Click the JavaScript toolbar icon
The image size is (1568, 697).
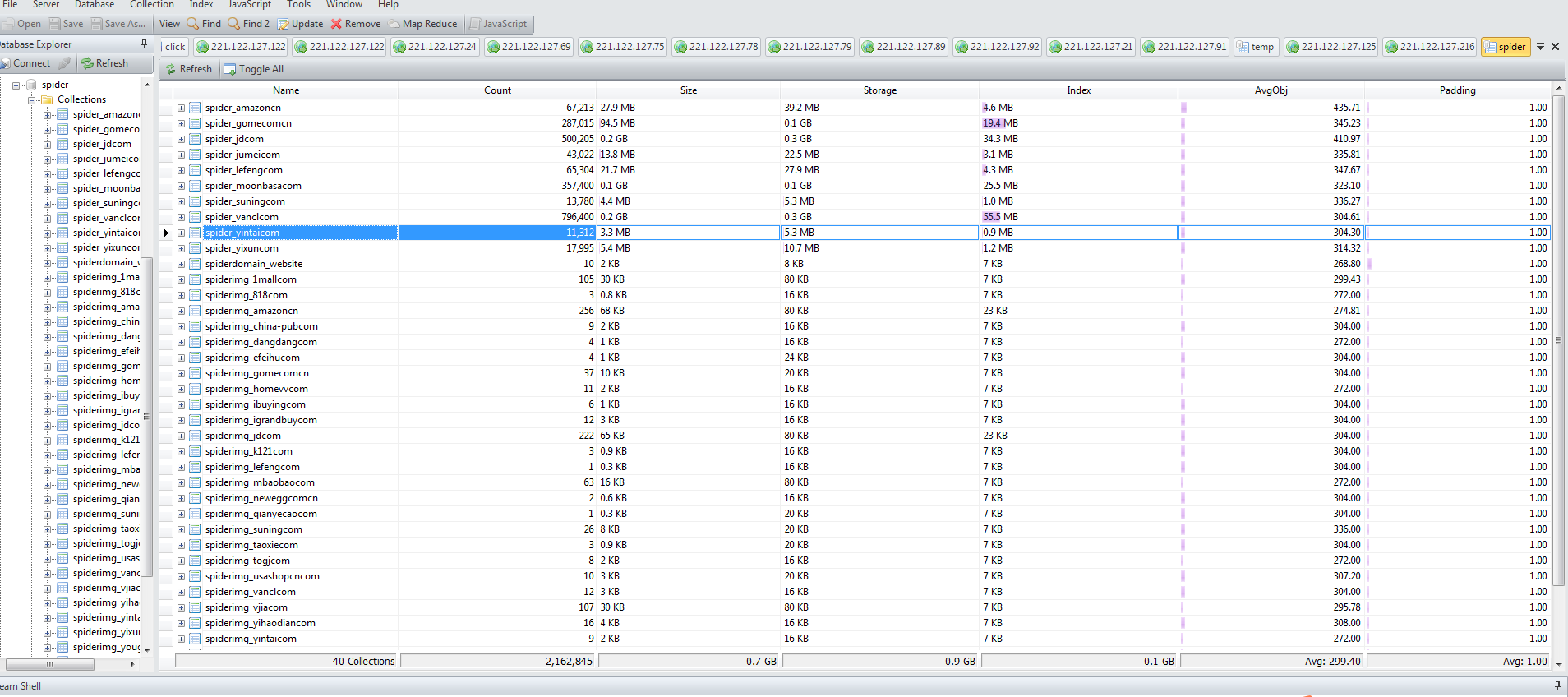(475, 24)
